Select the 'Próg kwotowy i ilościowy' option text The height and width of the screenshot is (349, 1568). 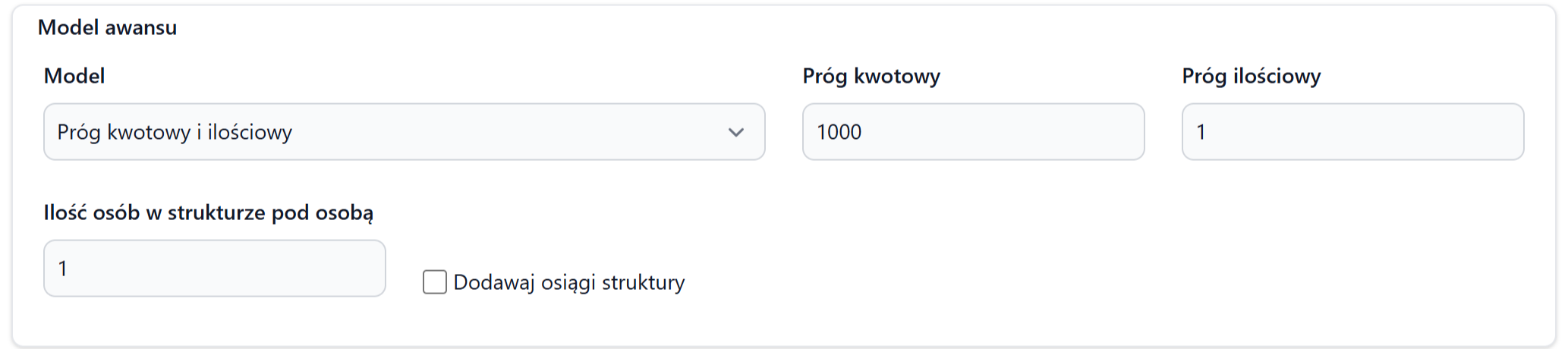click(x=175, y=132)
